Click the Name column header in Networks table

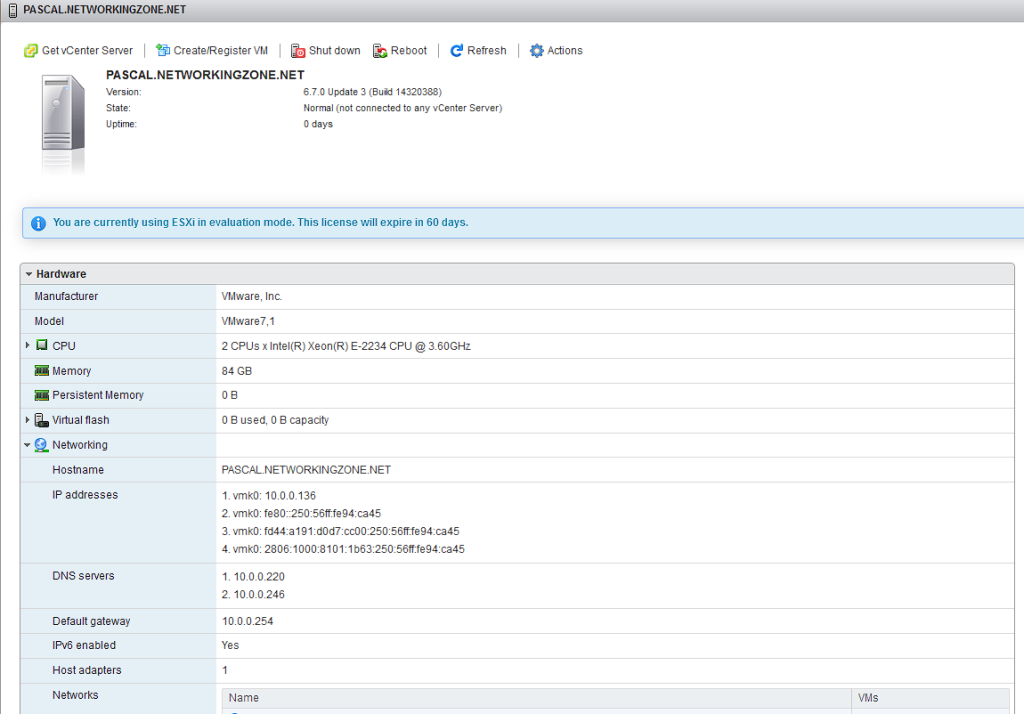coord(244,698)
